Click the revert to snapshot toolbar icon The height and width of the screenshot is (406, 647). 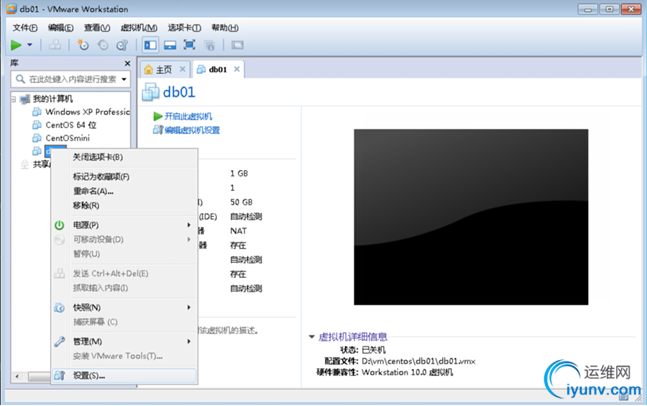click(x=103, y=45)
